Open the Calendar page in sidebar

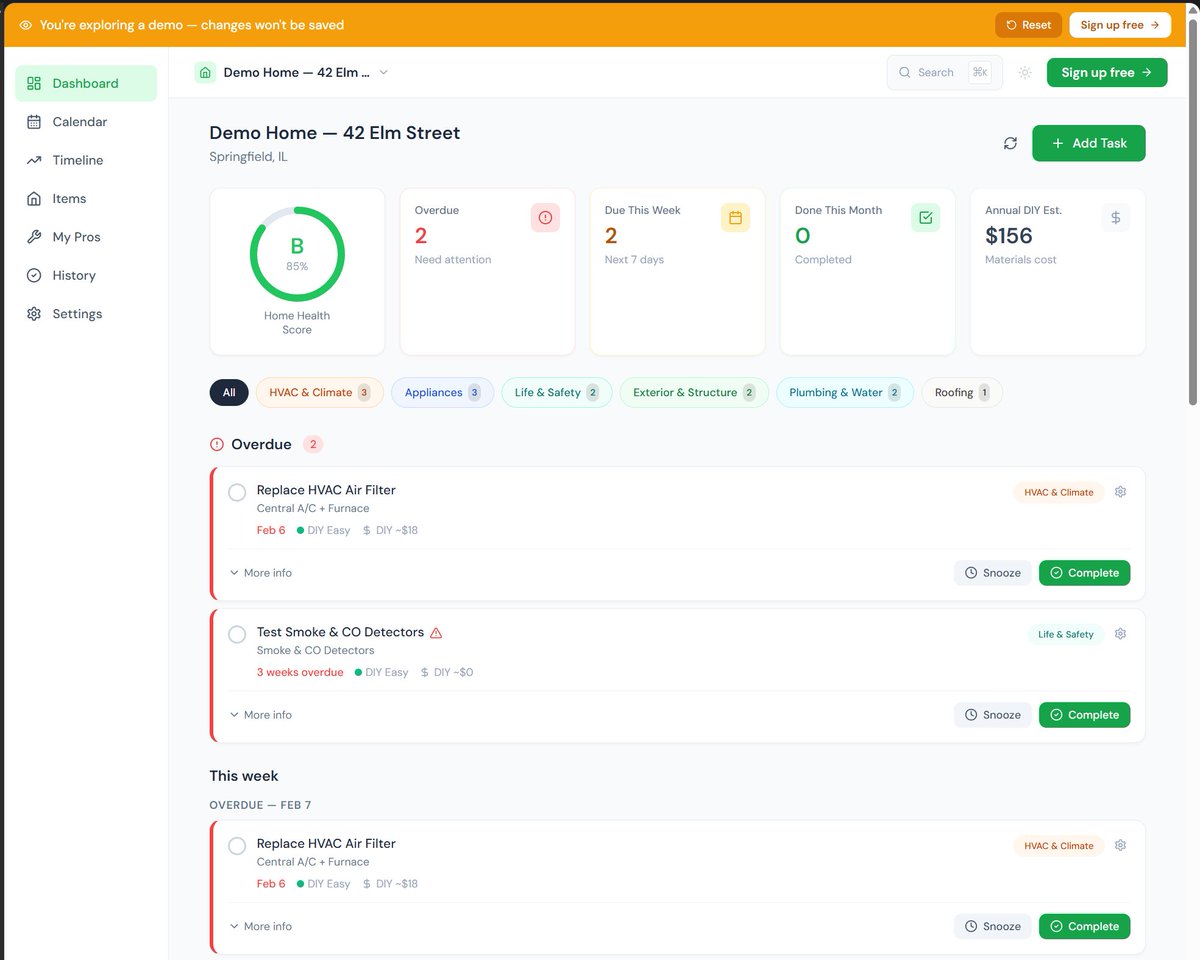point(86,122)
